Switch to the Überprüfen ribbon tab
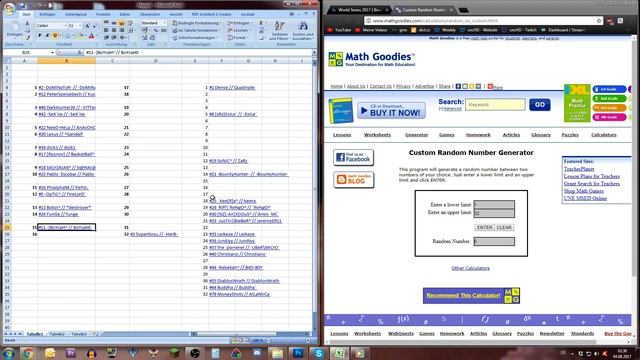 pyautogui.click(x=150, y=14)
